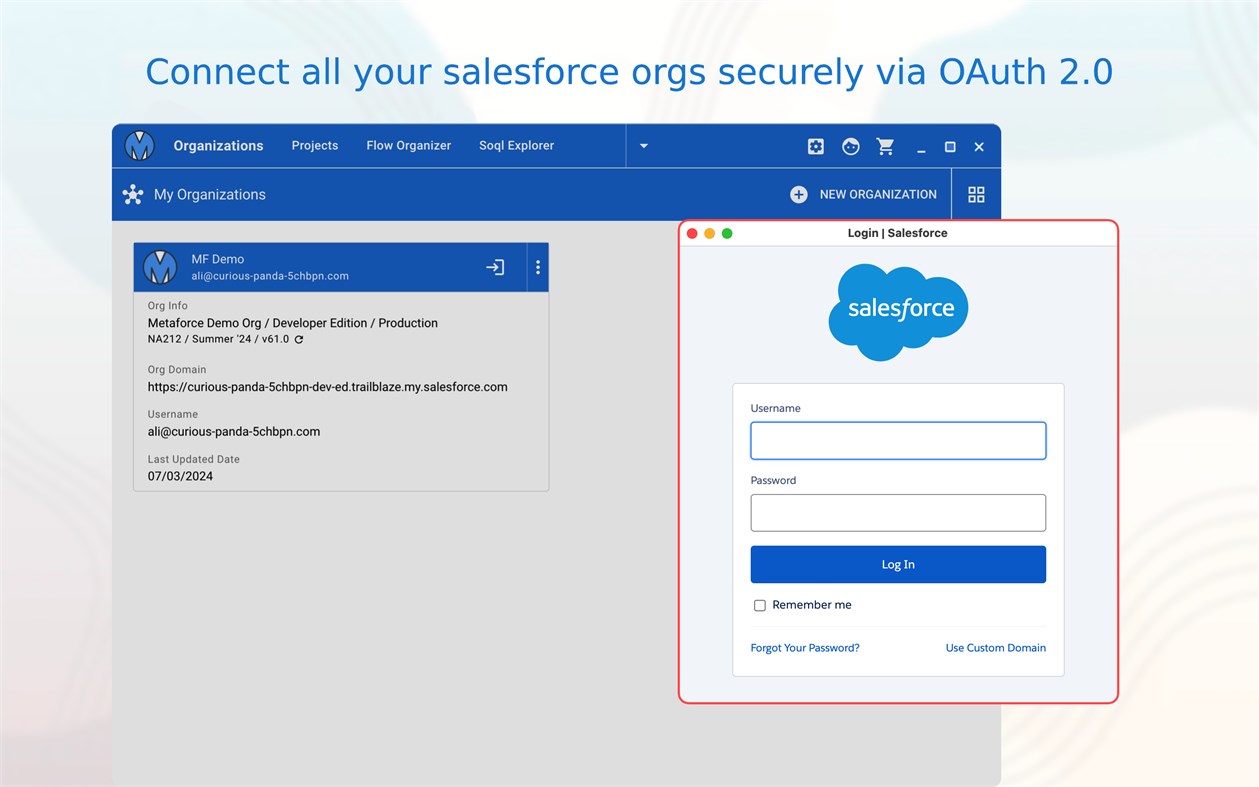This screenshot has height=787, width=1259.
Task: Close the Login | Salesforce window
Action: pos(692,233)
